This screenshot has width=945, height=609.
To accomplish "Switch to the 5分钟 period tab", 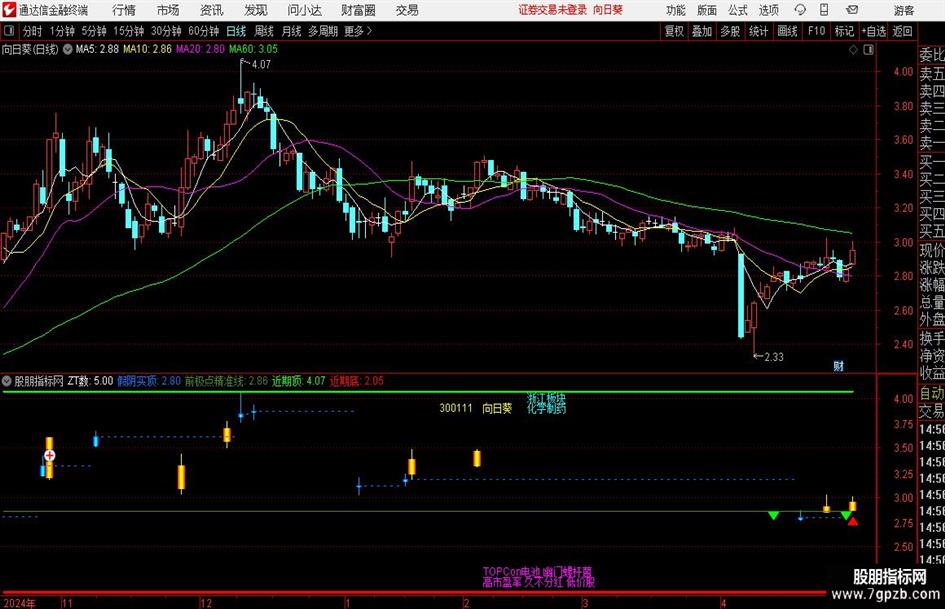I will pyautogui.click(x=93, y=31).
